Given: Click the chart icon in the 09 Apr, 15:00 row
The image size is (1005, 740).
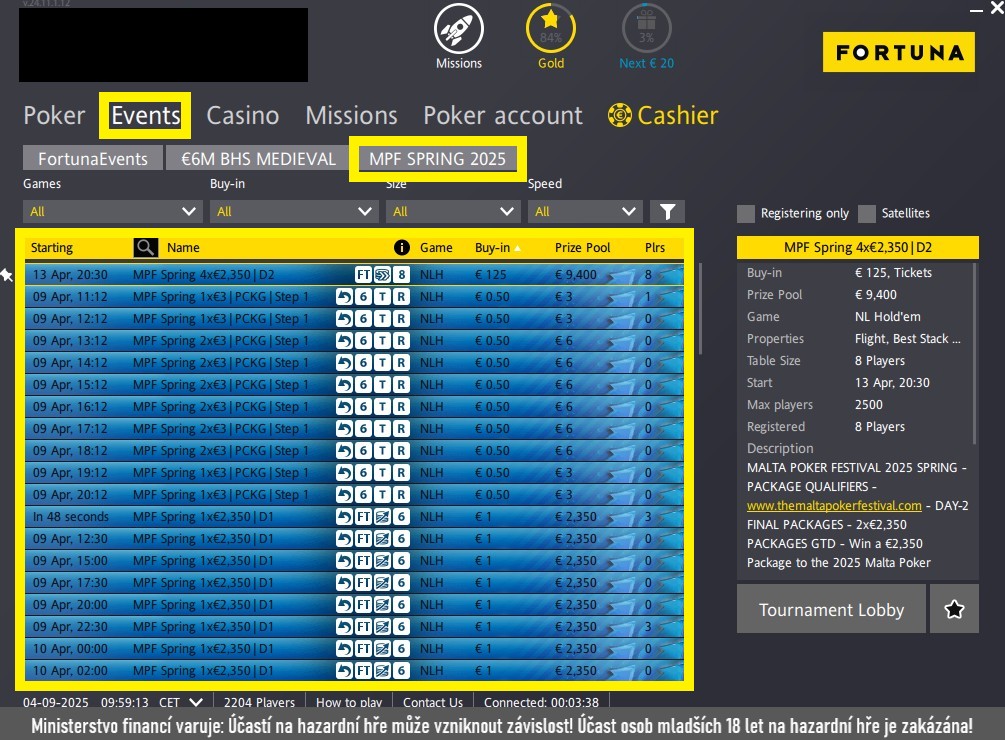Looking at the screenshot, I should [x=383, y=561].
